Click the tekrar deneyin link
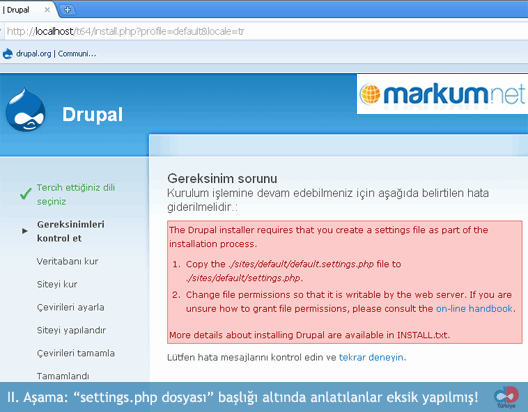The width and height of the screenshot is (528, 412). point(371,357)
